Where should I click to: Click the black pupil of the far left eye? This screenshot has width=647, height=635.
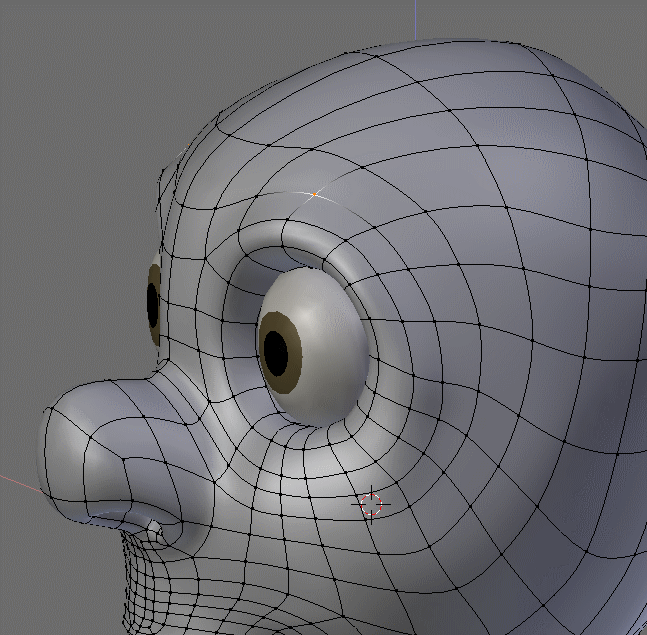click(152, 306)
